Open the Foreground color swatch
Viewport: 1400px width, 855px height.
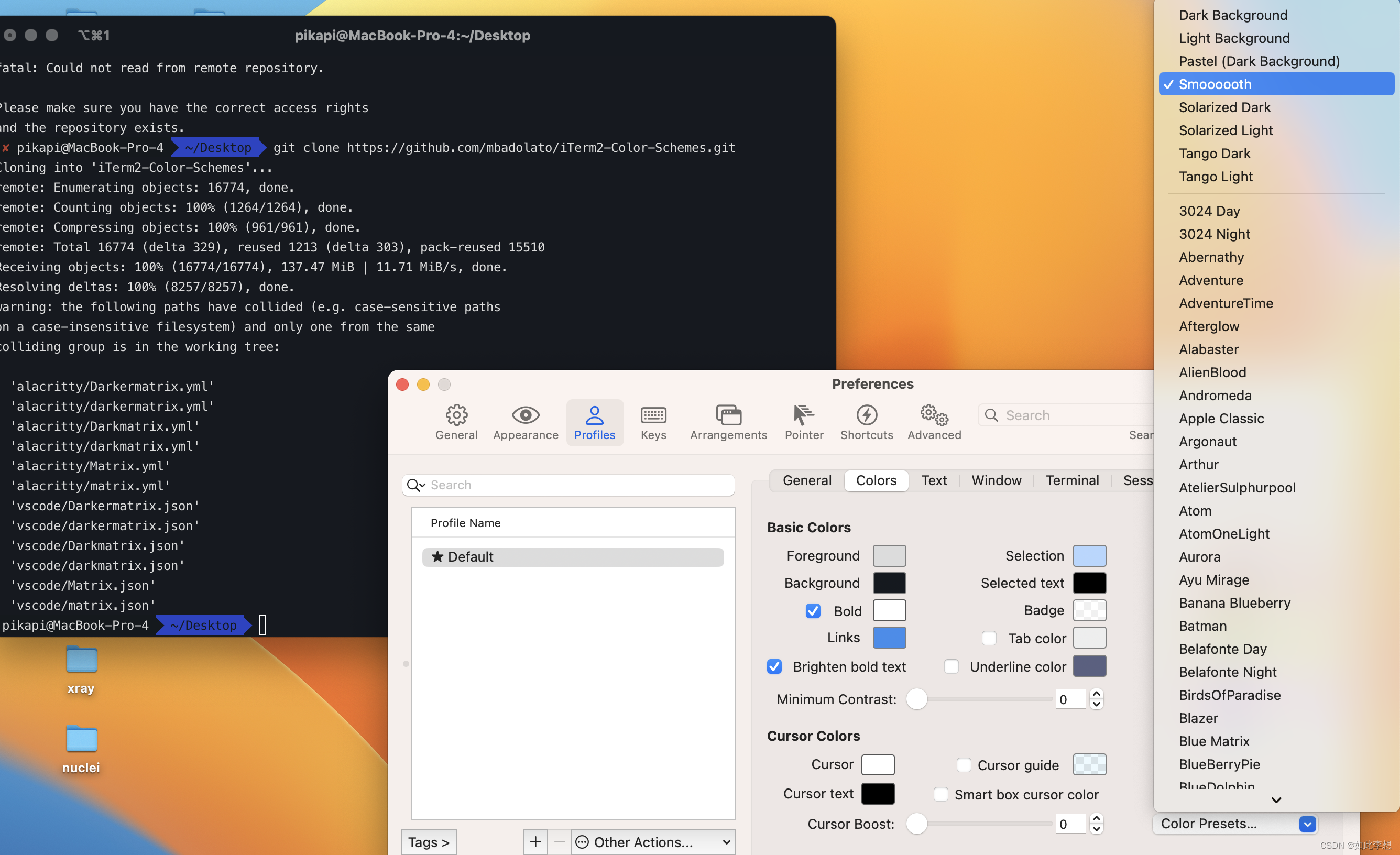pos(889,555)
